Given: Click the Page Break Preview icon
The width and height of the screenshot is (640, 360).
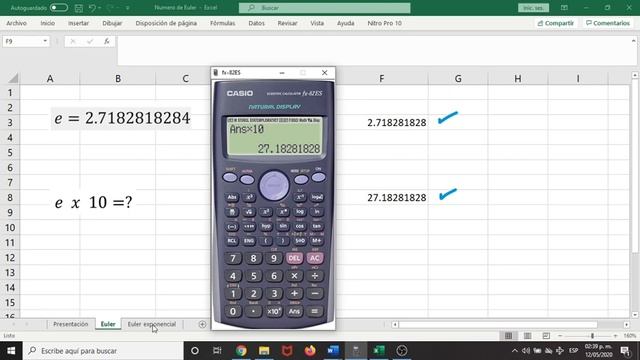Looking at the screenshot, I should click(x=546, y=336).
